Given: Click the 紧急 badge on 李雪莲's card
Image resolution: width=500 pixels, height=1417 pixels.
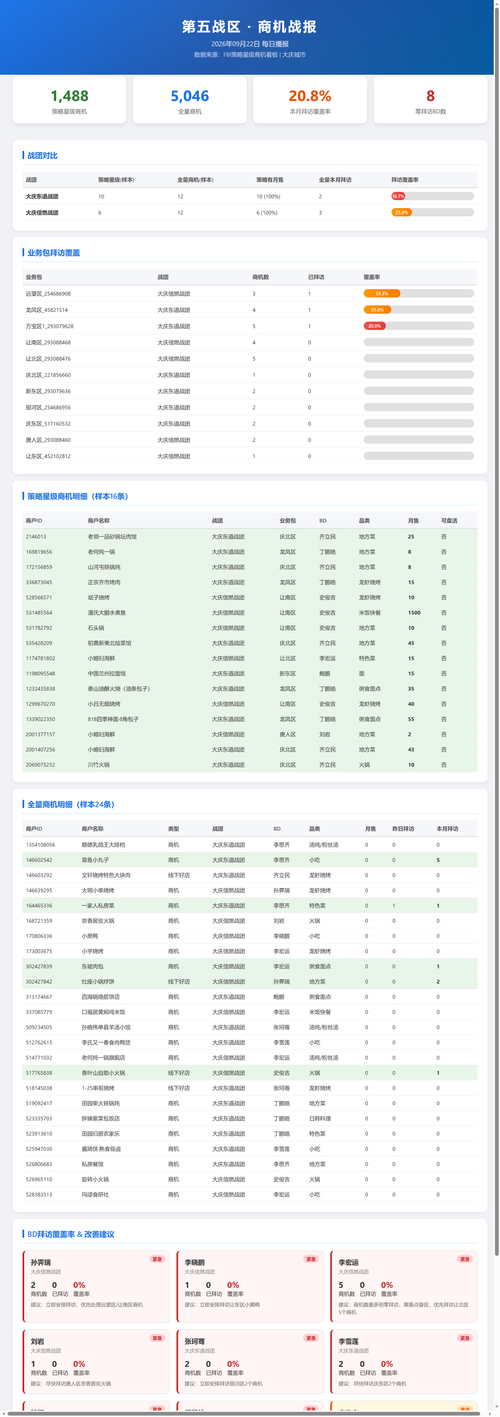Looking at the screenshot, I should (464, 1336).
